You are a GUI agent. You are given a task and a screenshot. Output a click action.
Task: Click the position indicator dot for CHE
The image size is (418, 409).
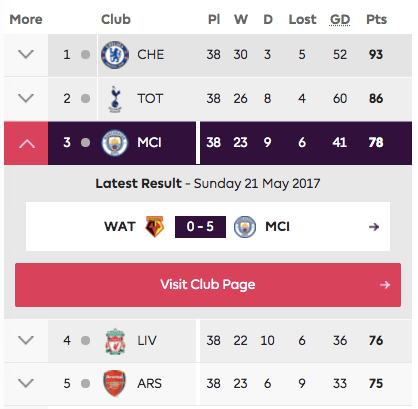point(85,54)
